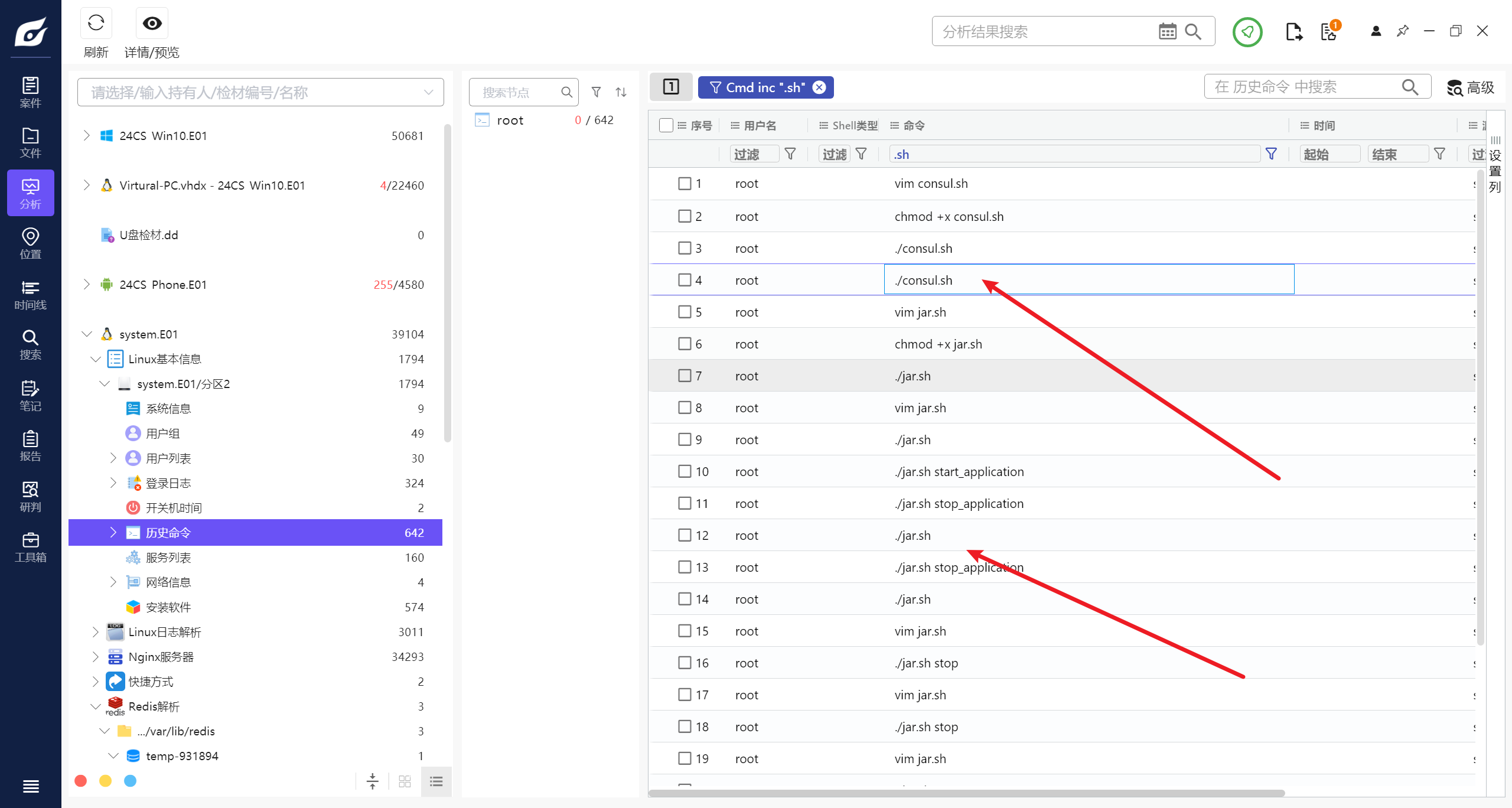This screenshot has height=808, width=1512.
Task: Toggle the select-all checkbox in header
Action: (x=666, y=125)
